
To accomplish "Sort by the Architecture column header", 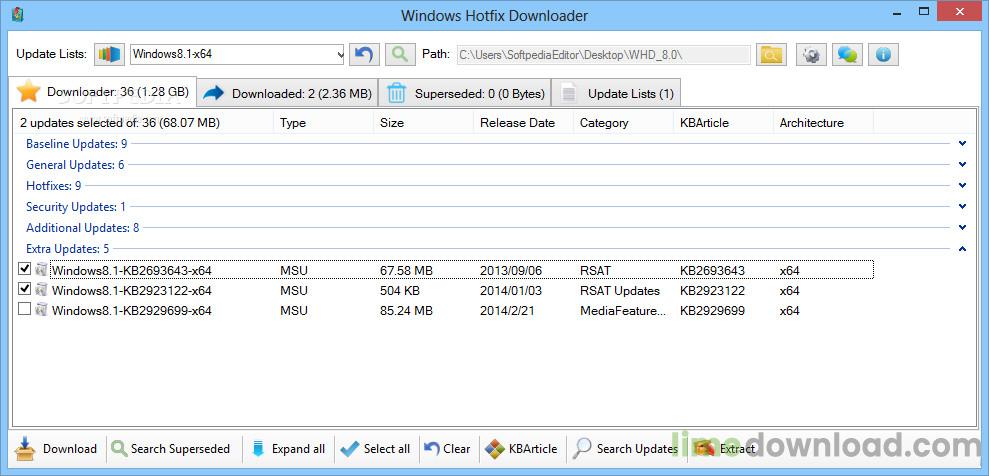I will pyautogui.click(x=823, y=123).
